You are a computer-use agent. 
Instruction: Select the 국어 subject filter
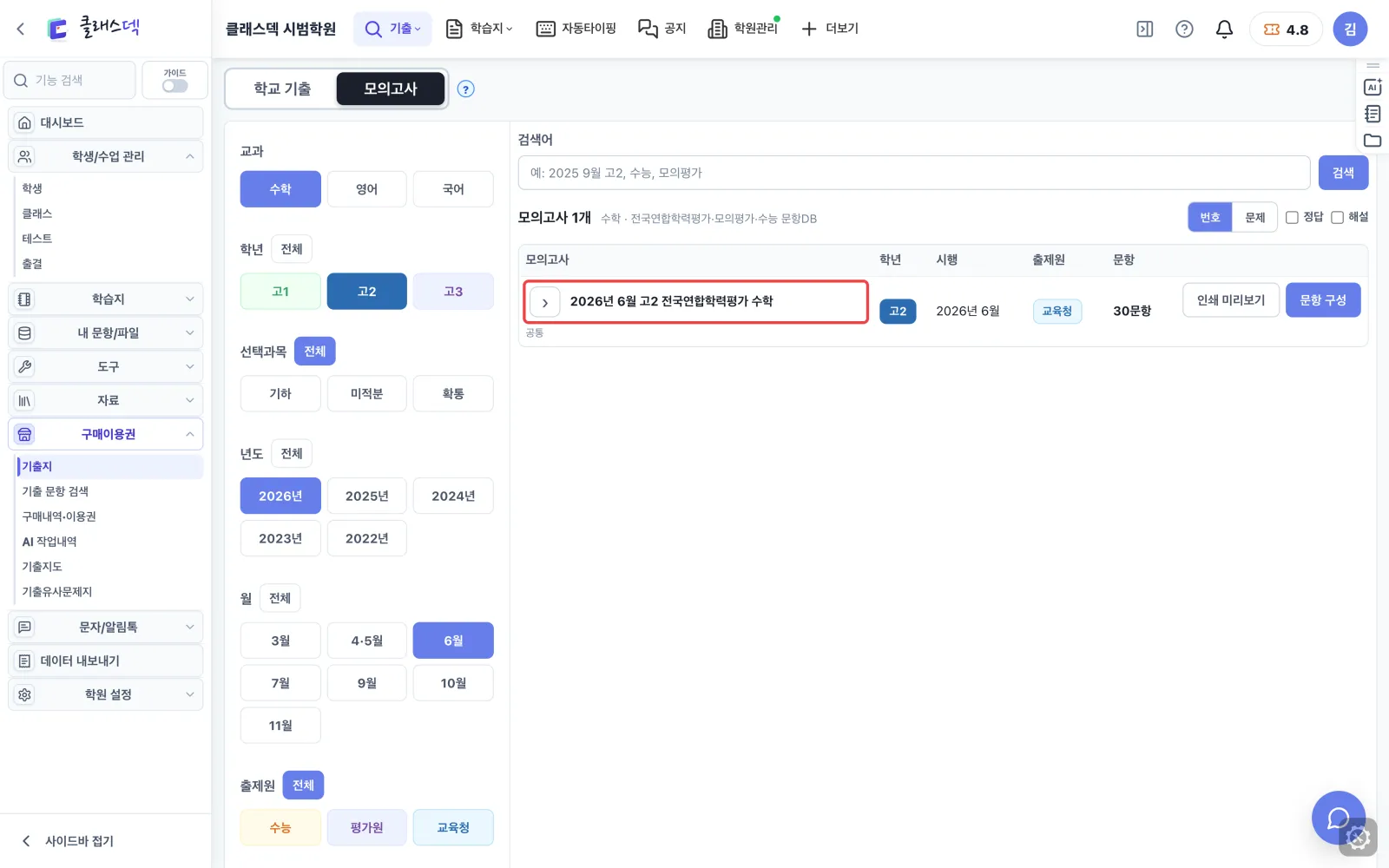[x=453, y=188]
